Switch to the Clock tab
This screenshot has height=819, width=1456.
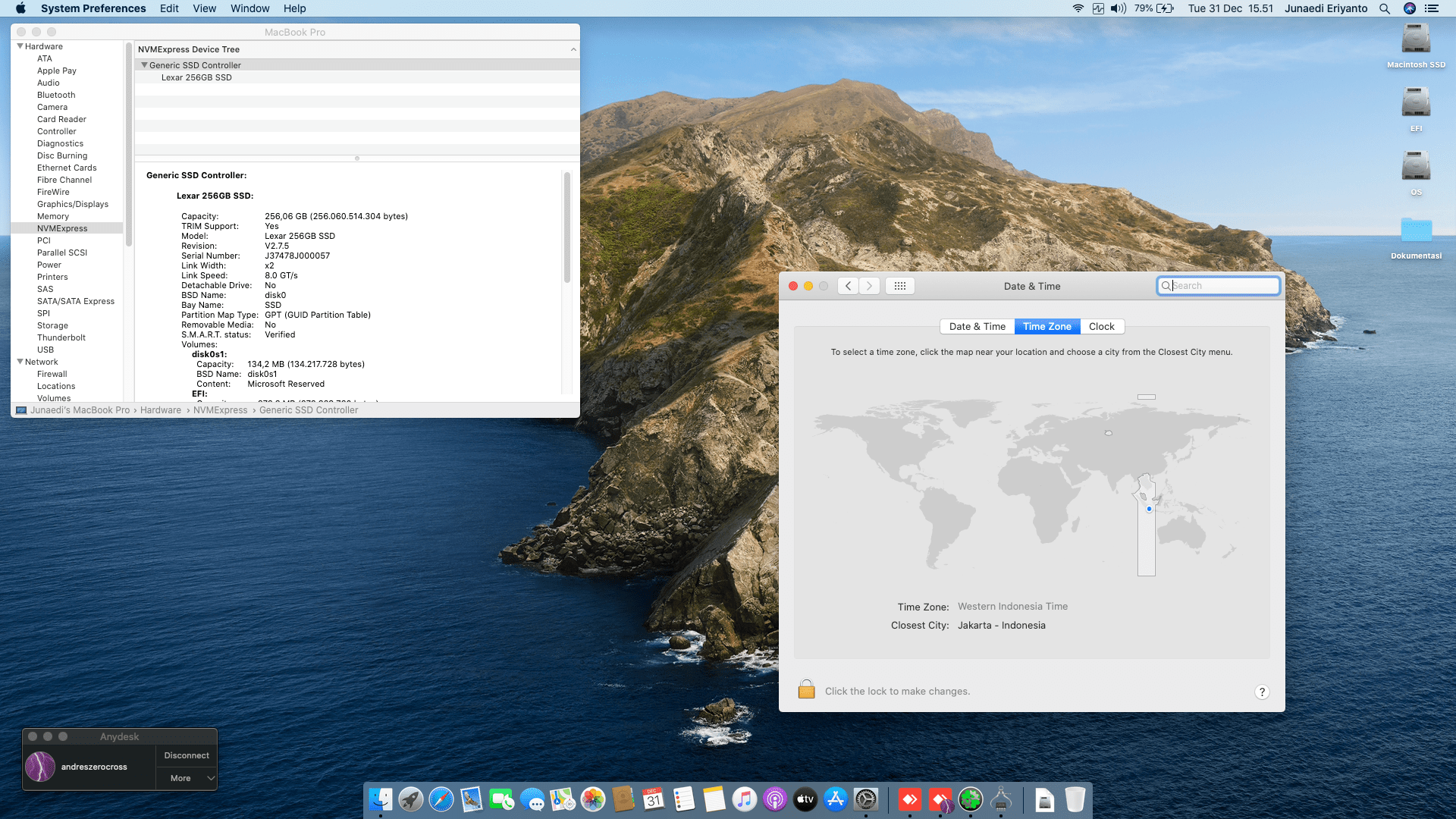click(1101, 326)
